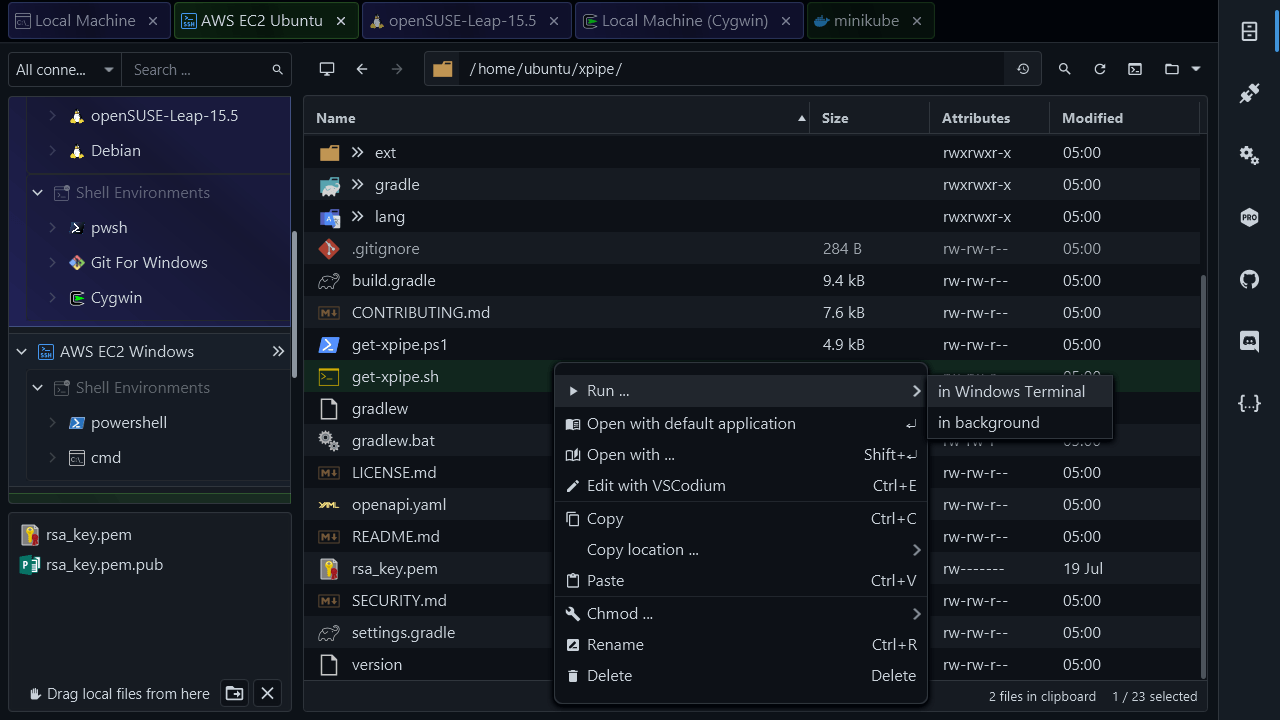
Task: Click the PRO badge icon in sidebar
Action: [1249, 217]
